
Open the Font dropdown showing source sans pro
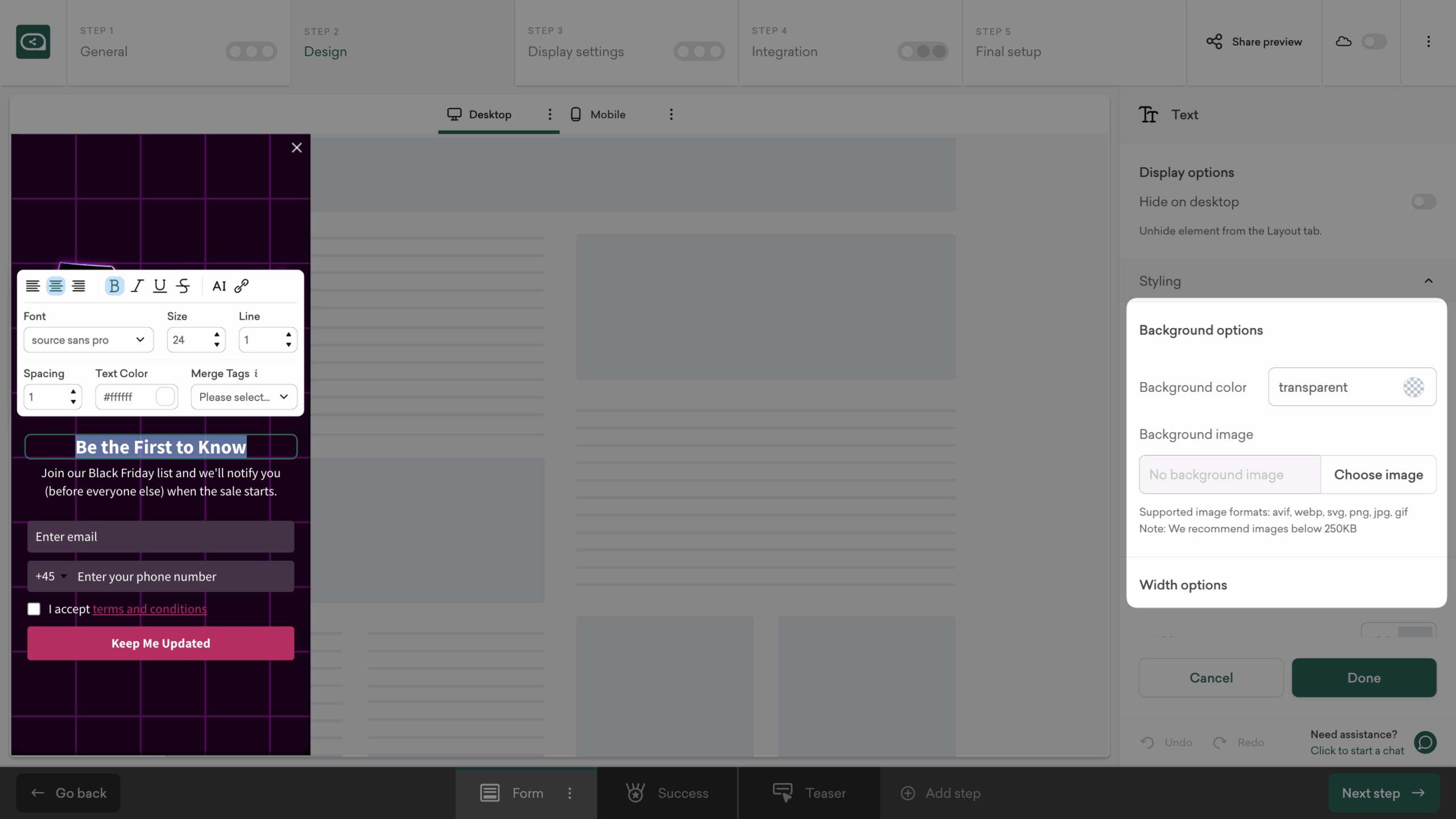point(88,340)
